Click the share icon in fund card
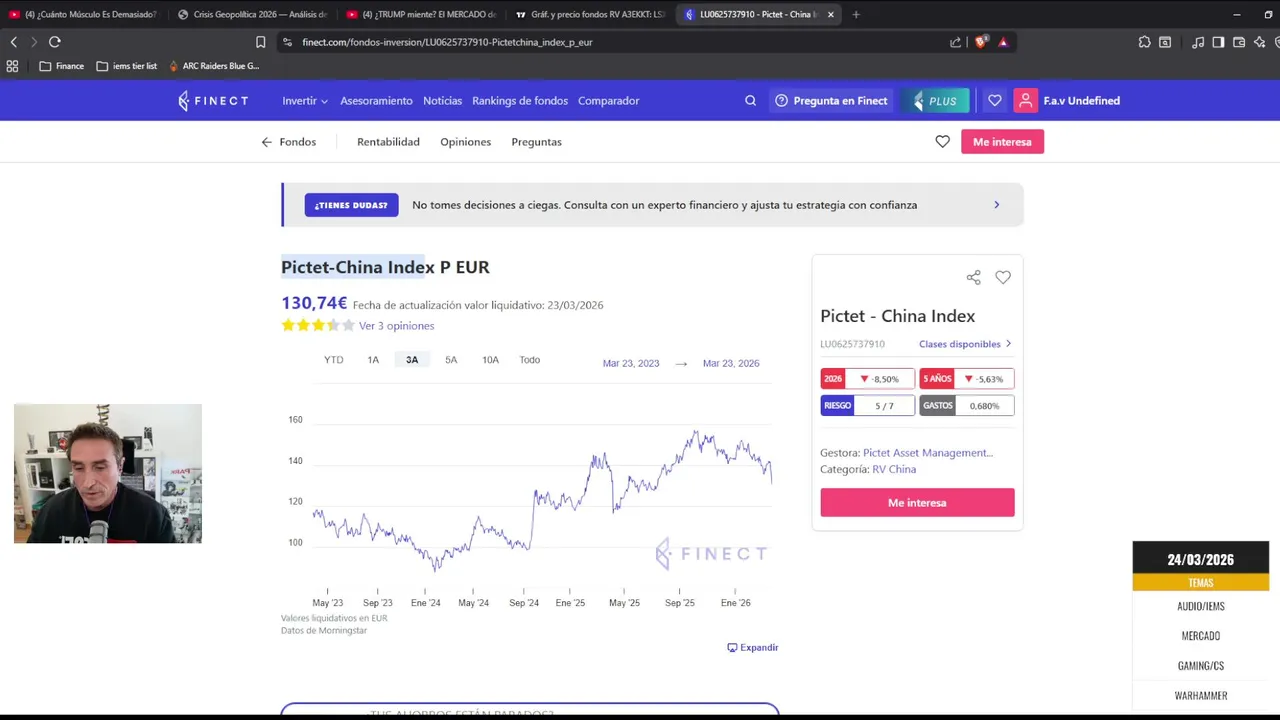The image size is (1280, 720). pyautogui.click(x=973, y=277)
